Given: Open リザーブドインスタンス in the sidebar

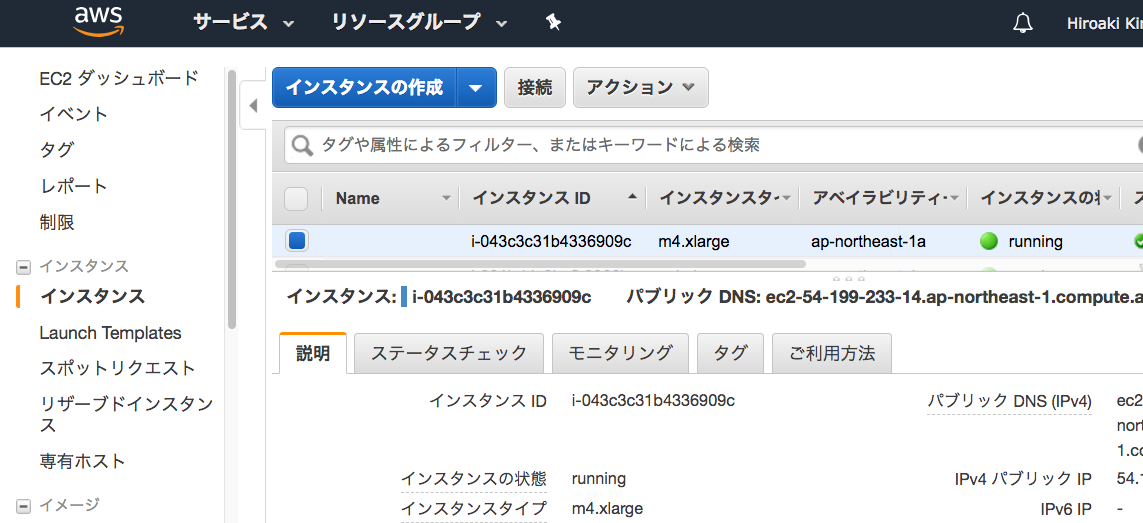Looking at the screenshot, I should (x=126, y=414).
